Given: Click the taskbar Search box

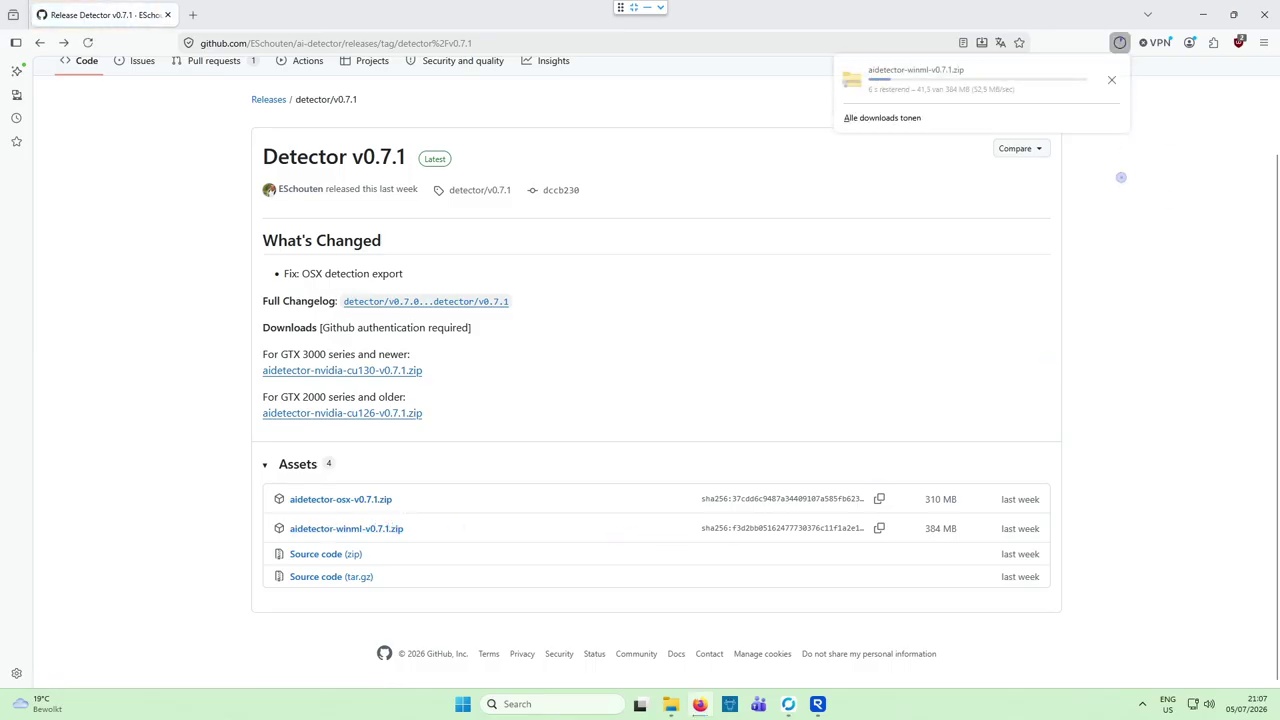Looking at the screenshot, I should pyautogui.click(x=553, y=704).
